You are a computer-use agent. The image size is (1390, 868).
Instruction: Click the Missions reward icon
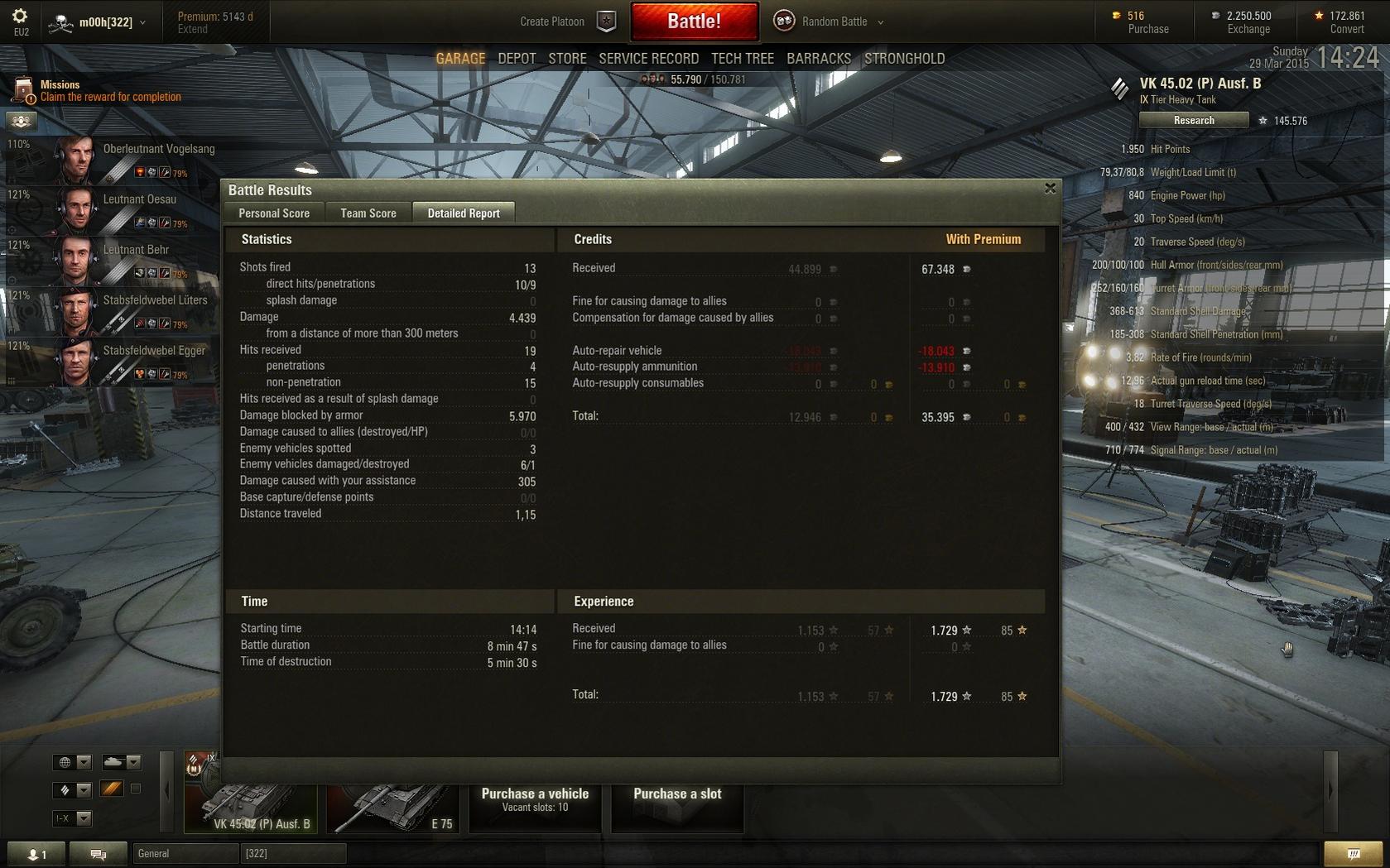tap(24, 90)
